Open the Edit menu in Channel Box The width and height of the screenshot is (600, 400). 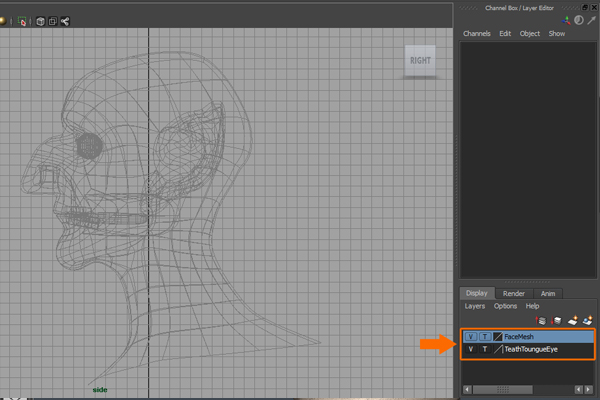click(x=505, y=34)
